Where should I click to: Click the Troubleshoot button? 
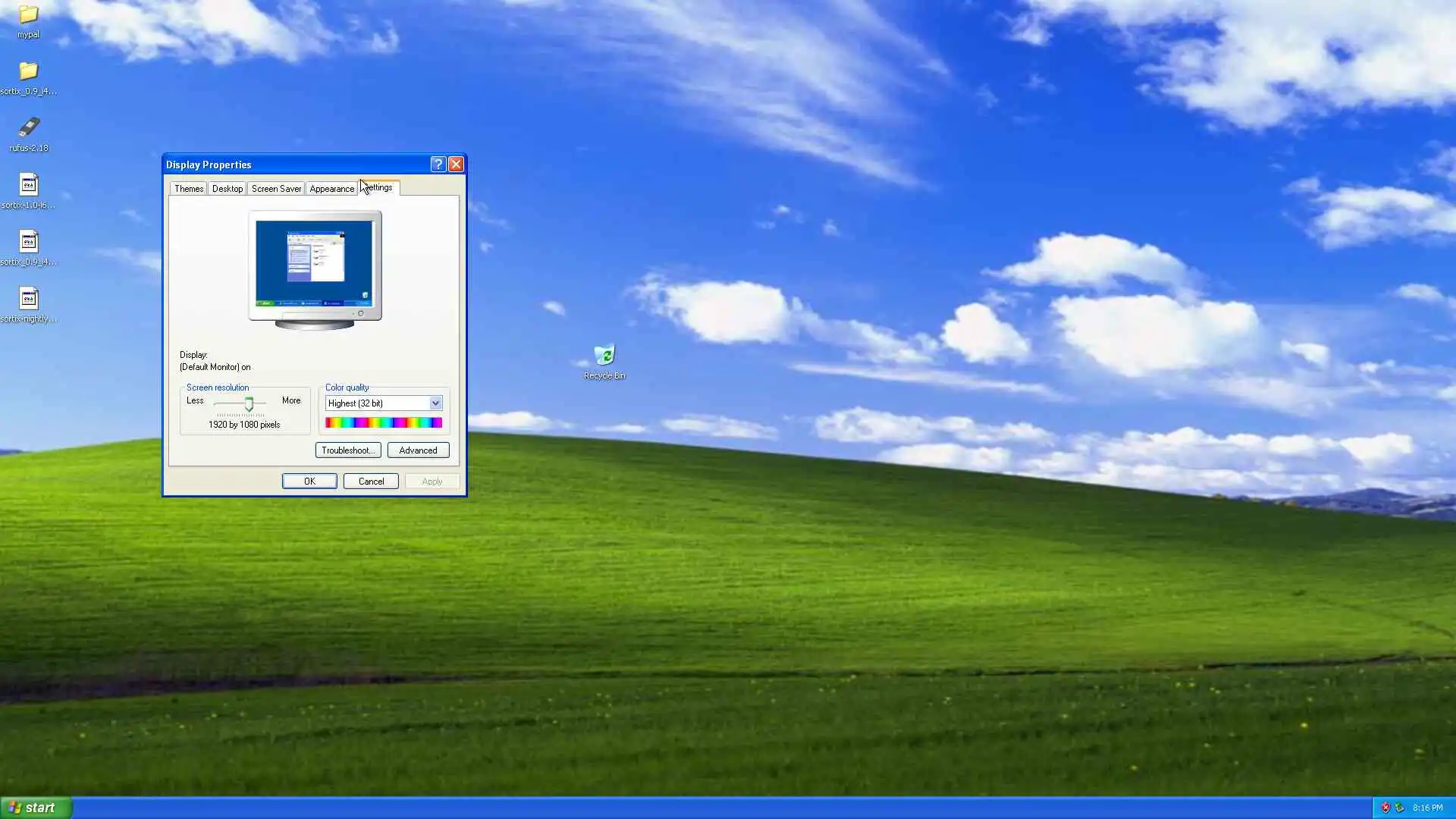click(348, 450)
